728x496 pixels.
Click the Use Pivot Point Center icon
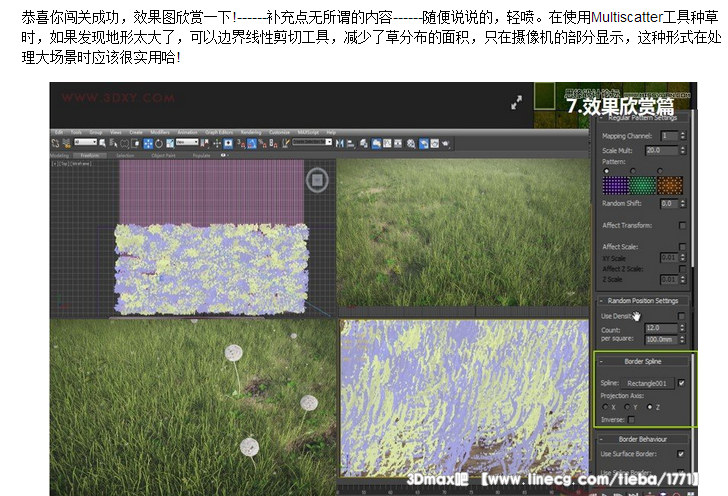204,143
